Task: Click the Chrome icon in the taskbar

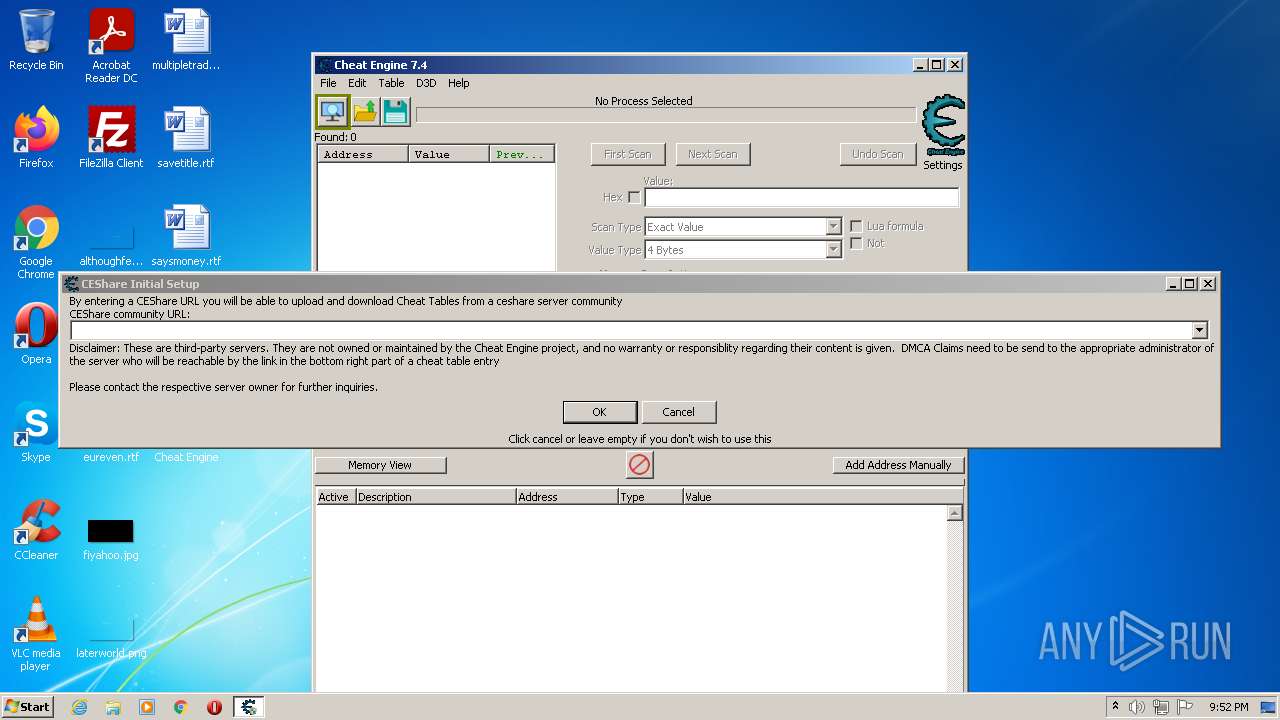Action: tap(181, 707)
